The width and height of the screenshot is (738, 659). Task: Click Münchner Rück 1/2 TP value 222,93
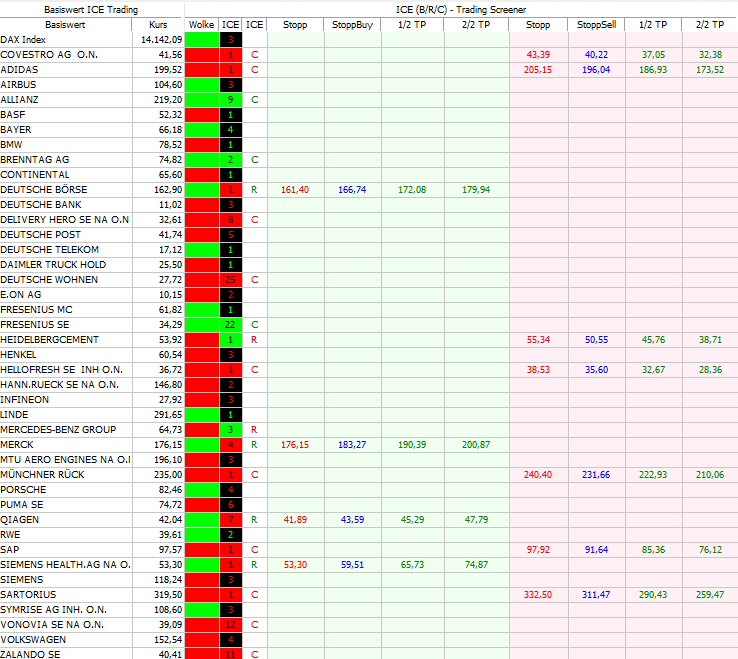pos(653,475)
